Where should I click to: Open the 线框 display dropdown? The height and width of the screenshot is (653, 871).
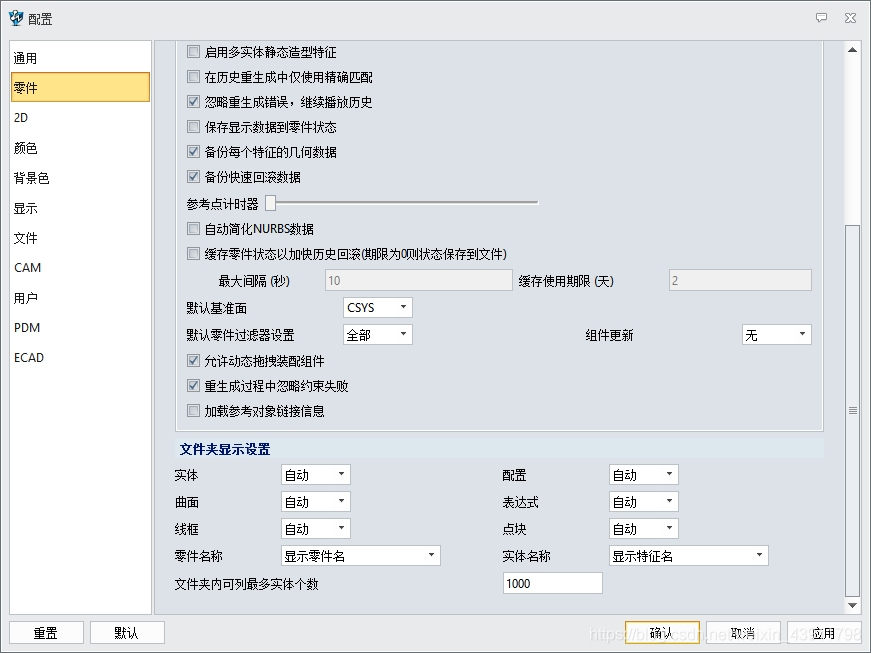316,529
